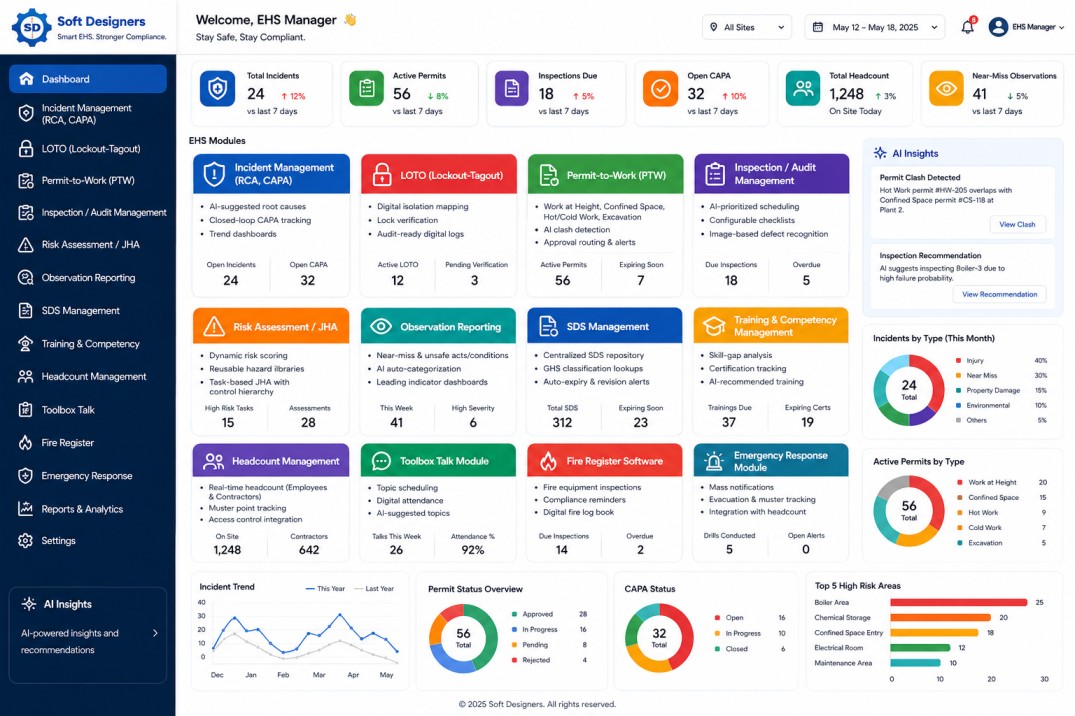Click the Training & Competency graduation cap icon
This screenshot has width=1075, height=716.
point(714,326)
